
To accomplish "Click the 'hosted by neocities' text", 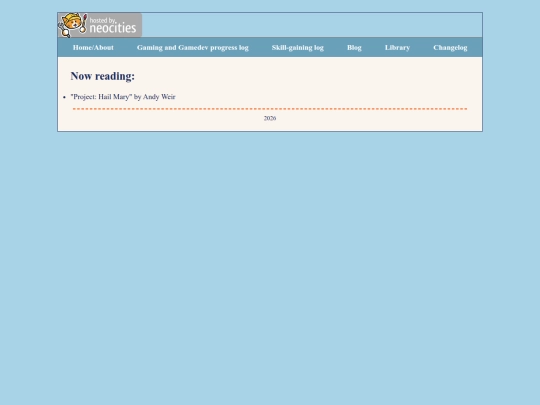I will tap(113, 25).
